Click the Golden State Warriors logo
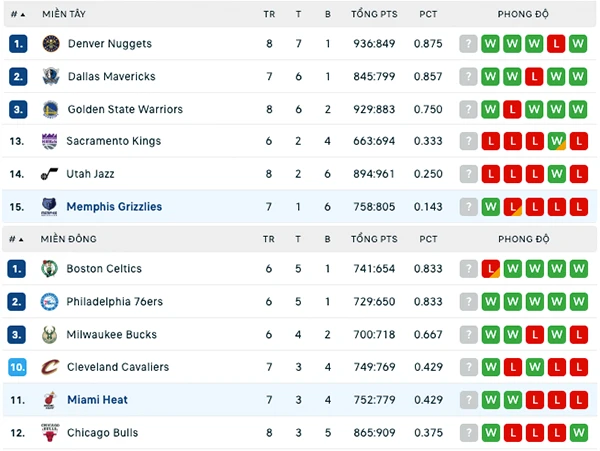Viewport: 600px width, 451px height. click(51, 109)
